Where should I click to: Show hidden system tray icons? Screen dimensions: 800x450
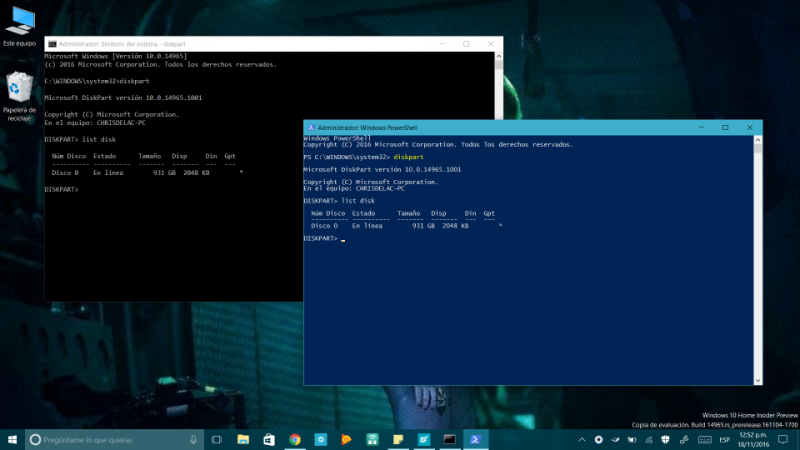point(582,439)
